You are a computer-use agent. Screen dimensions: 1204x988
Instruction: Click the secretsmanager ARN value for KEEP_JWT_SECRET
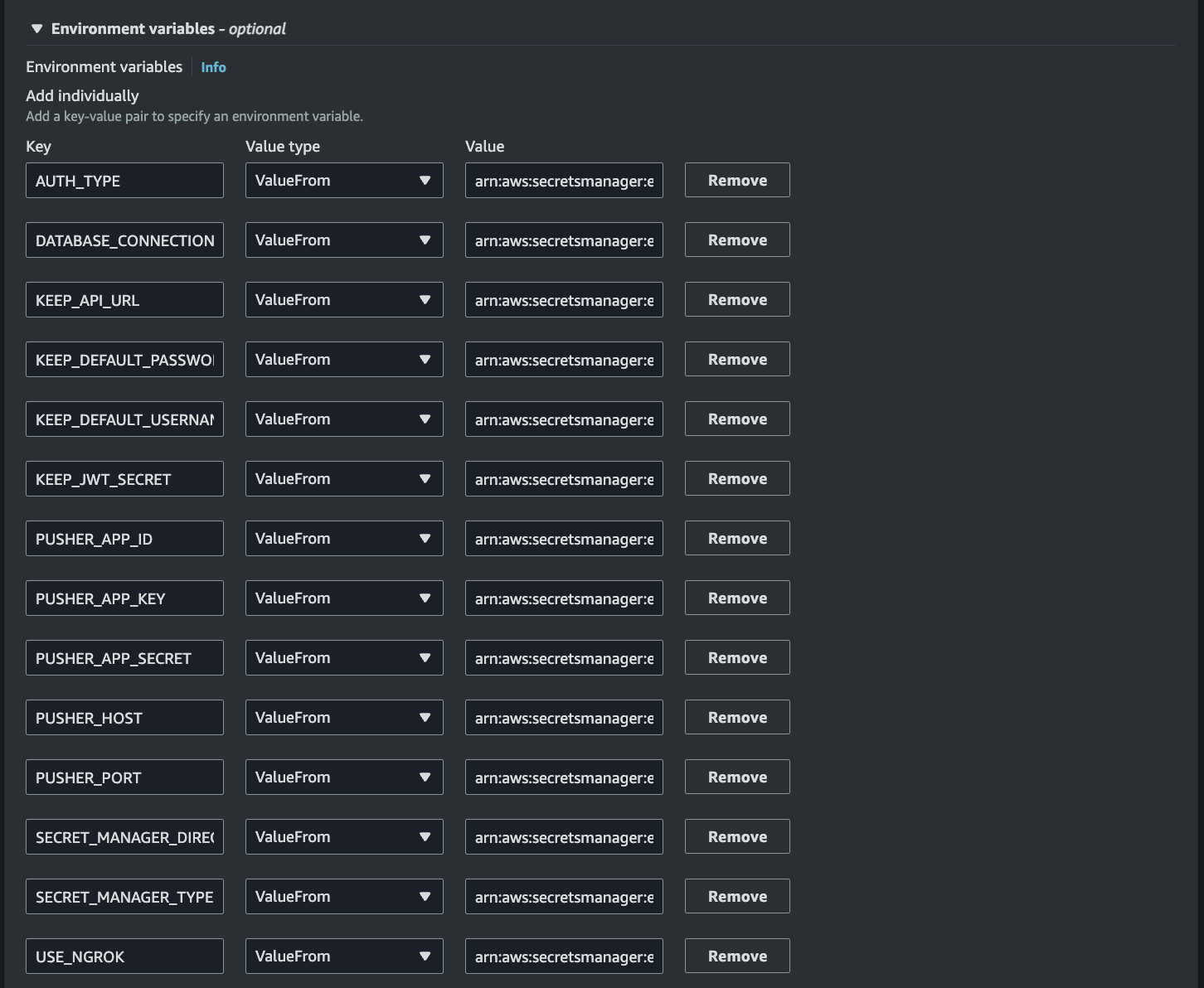(x=563, y=478)
